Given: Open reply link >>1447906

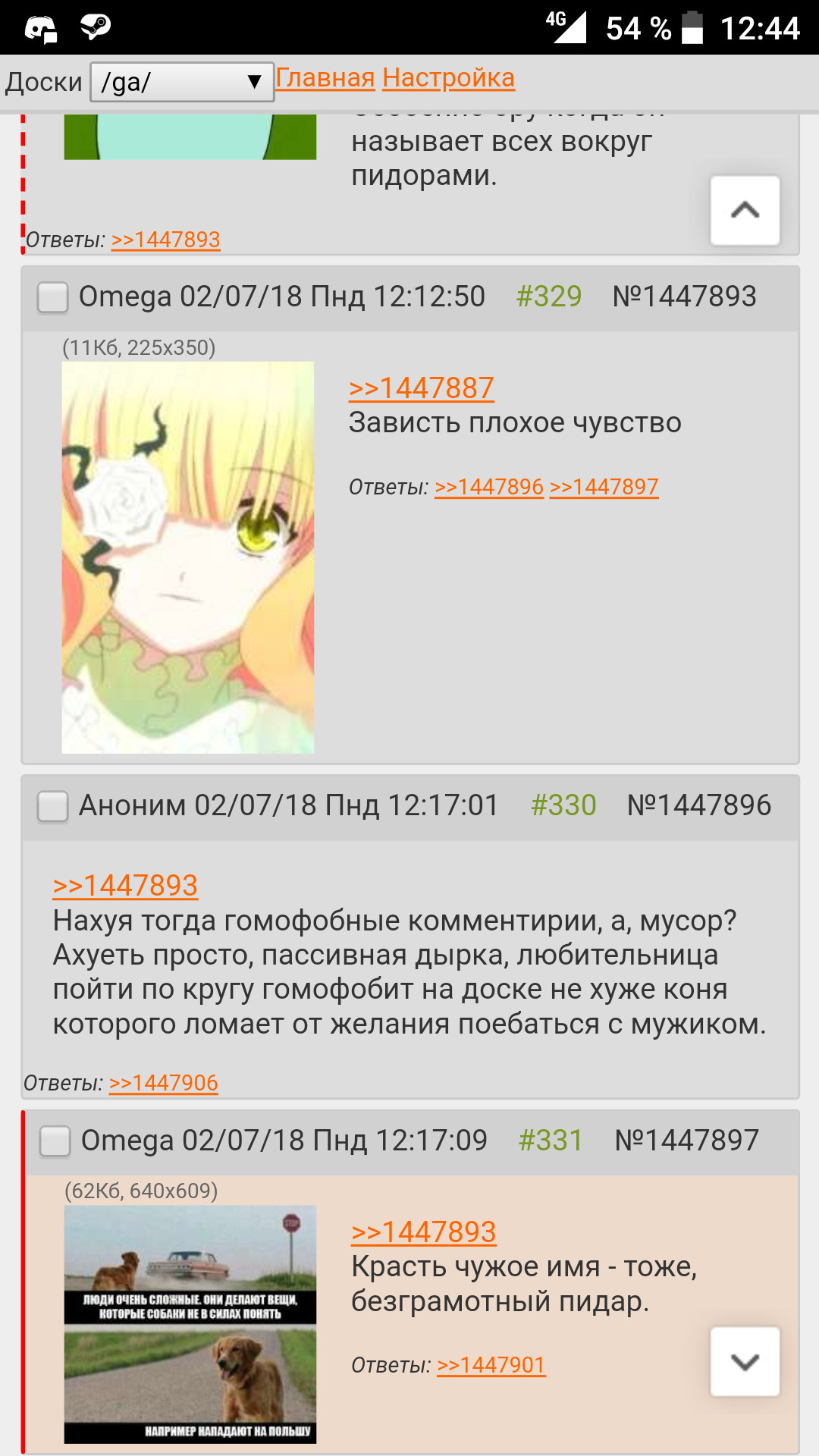Looking at the screenshot, I should click(164, 1083).
